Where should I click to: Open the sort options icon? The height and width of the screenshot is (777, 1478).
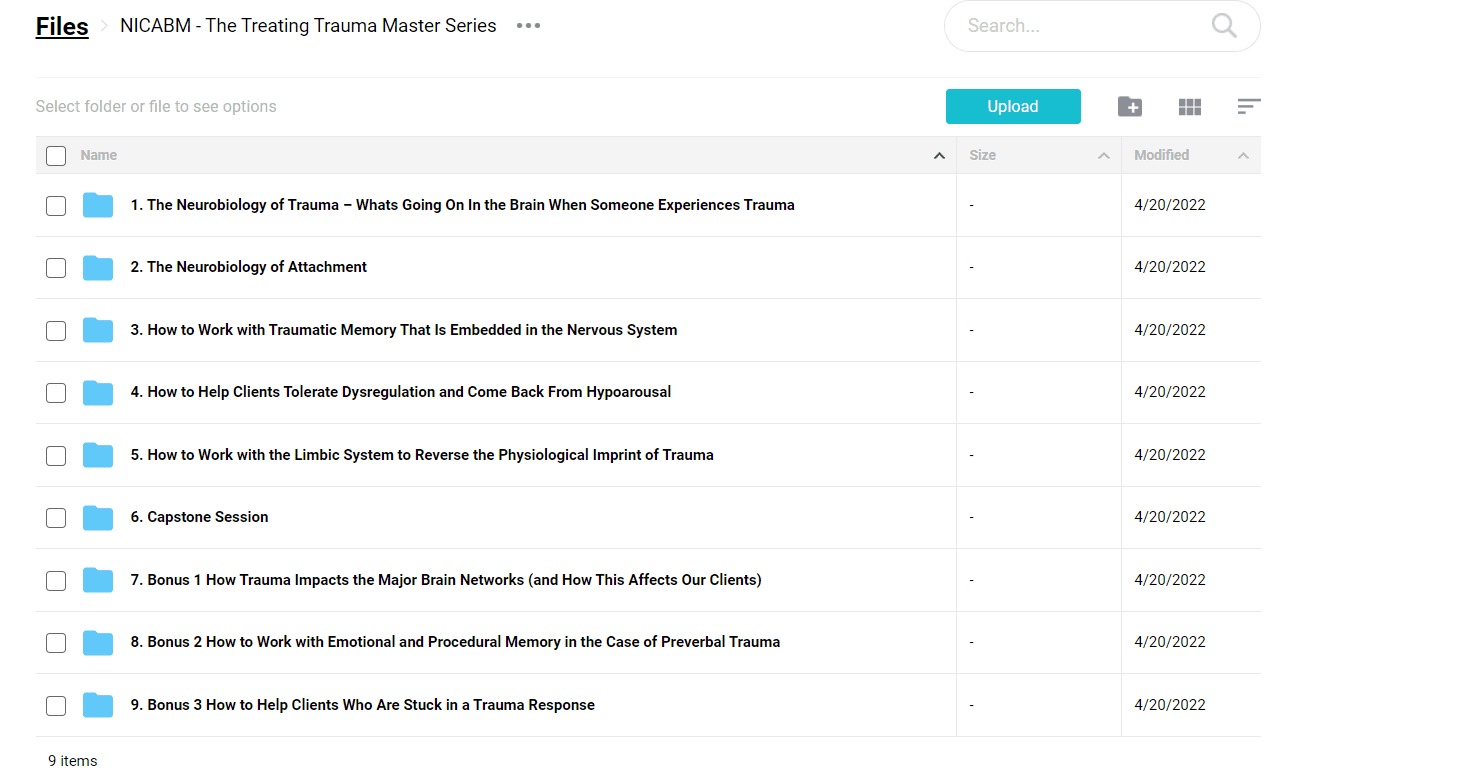[x=1249, y=106]
